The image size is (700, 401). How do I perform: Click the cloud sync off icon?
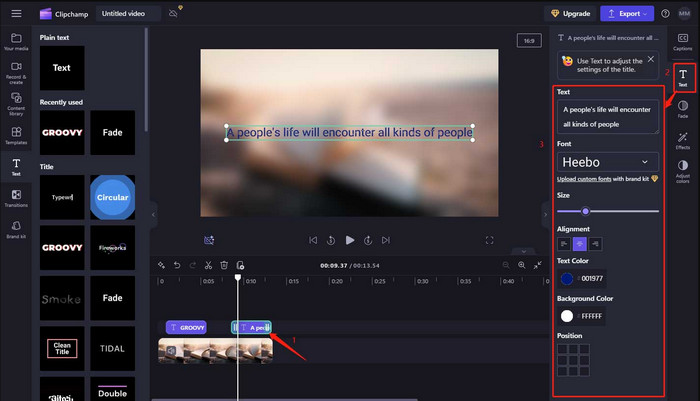(173, 13)
